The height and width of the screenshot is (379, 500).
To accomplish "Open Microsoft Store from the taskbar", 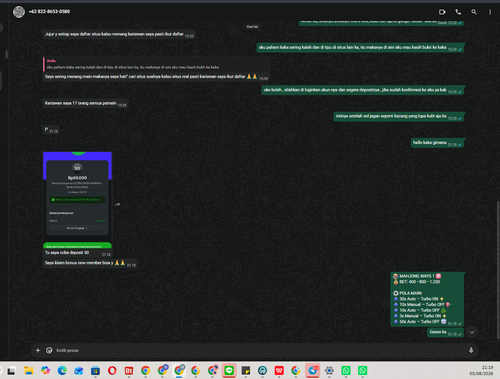I will click(95, 371).
